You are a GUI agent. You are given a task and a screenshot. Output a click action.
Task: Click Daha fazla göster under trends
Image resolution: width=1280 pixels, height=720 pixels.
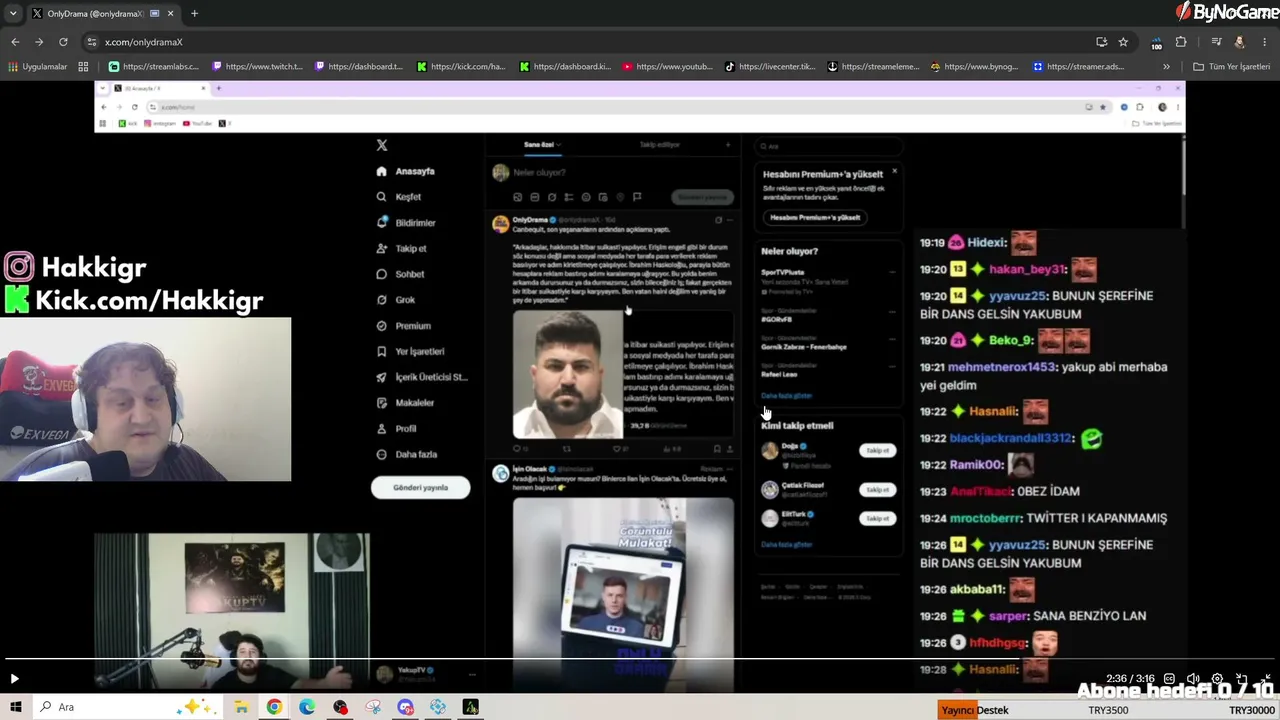pos(786,396)
